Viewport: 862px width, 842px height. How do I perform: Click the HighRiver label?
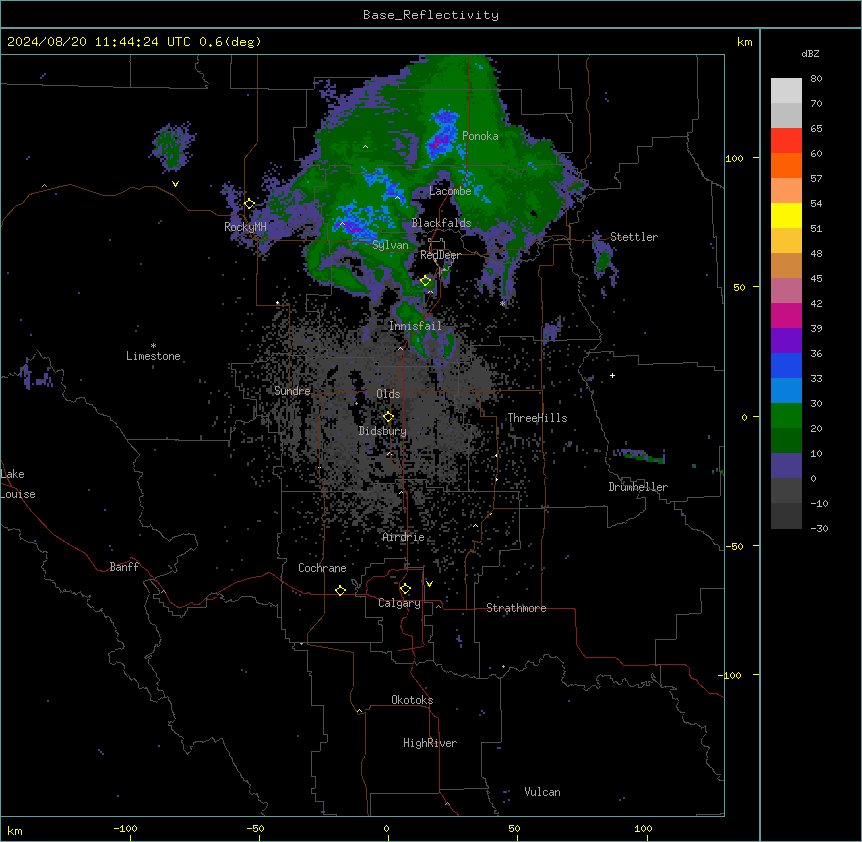coord(430,743)
